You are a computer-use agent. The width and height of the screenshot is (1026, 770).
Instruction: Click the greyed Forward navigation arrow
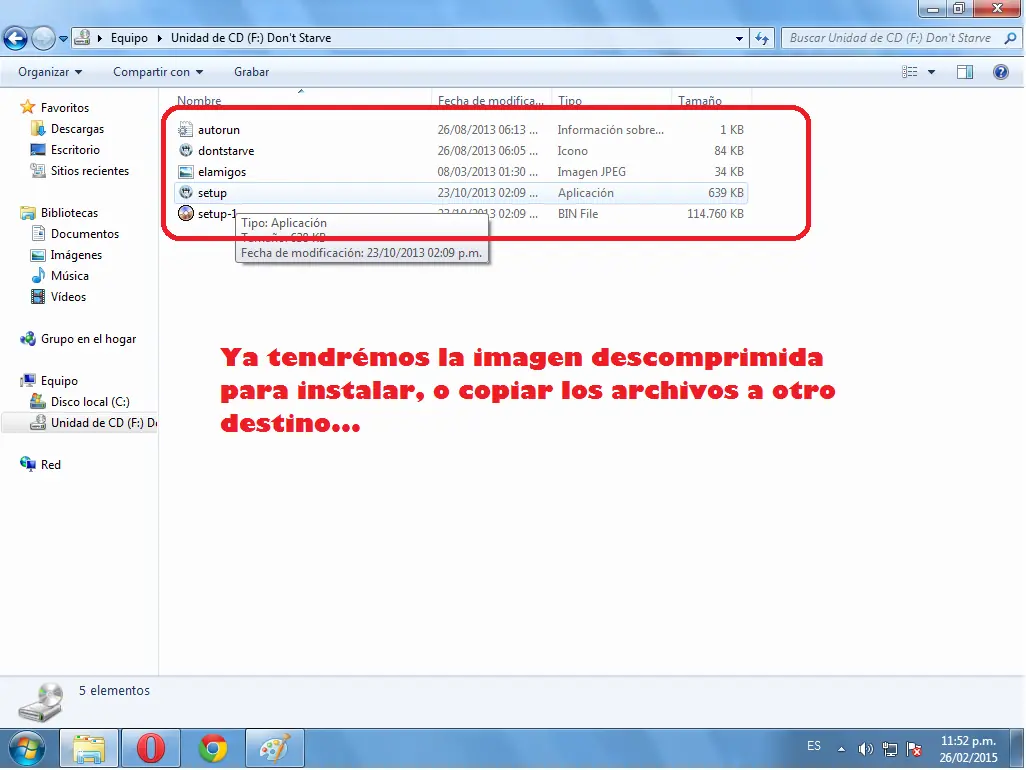[x=43, y=38]
